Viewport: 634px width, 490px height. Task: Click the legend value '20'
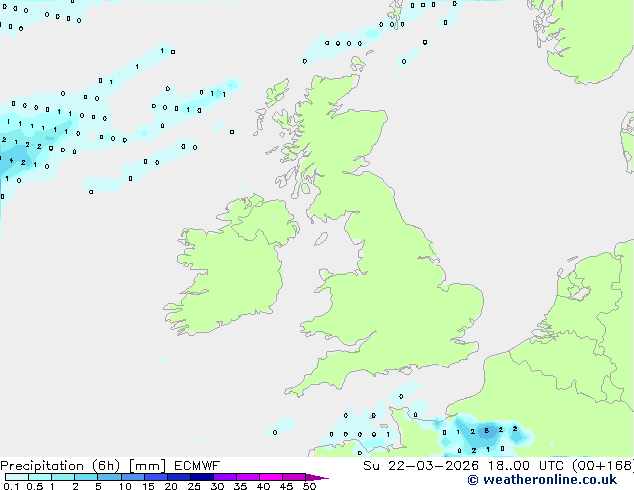tap(171, 486)
